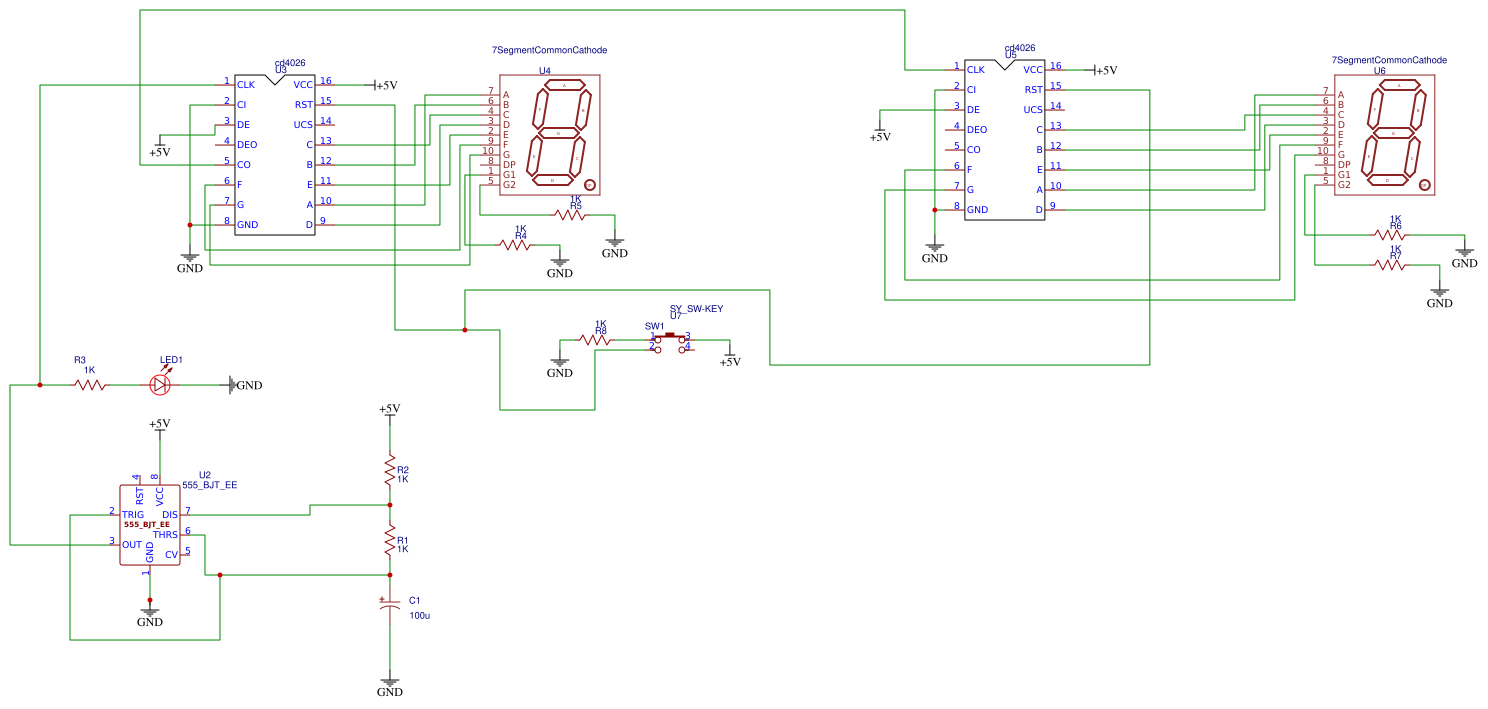Viewport: 1488px width, 709px height.
Task: Click the 555_BJT_EE label beside U2
Action: [210, 485]
